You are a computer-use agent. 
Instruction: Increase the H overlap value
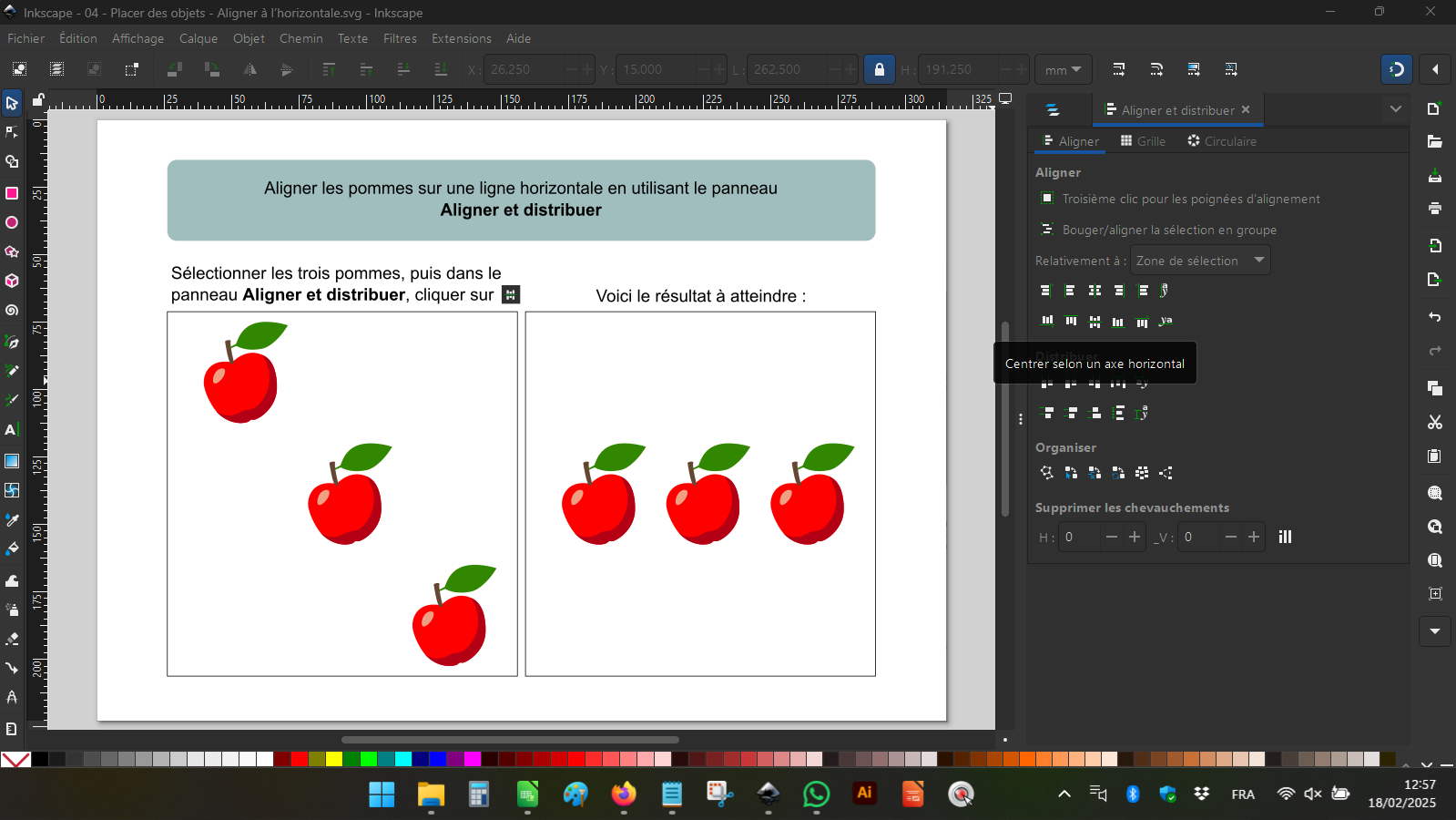pos(1135,537)
